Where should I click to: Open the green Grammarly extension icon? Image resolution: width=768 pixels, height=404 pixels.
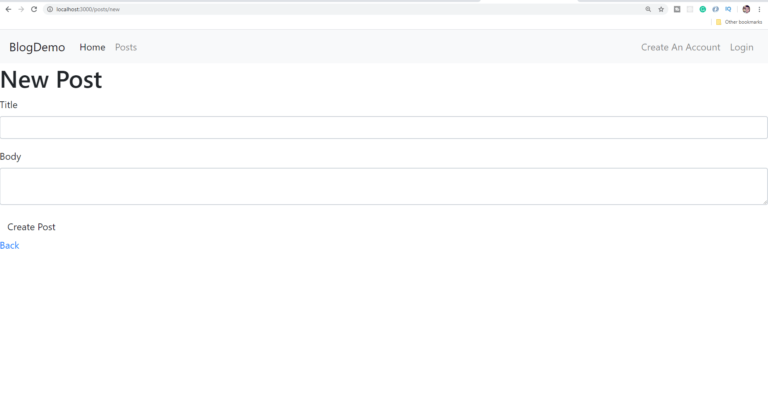[702, 9]
